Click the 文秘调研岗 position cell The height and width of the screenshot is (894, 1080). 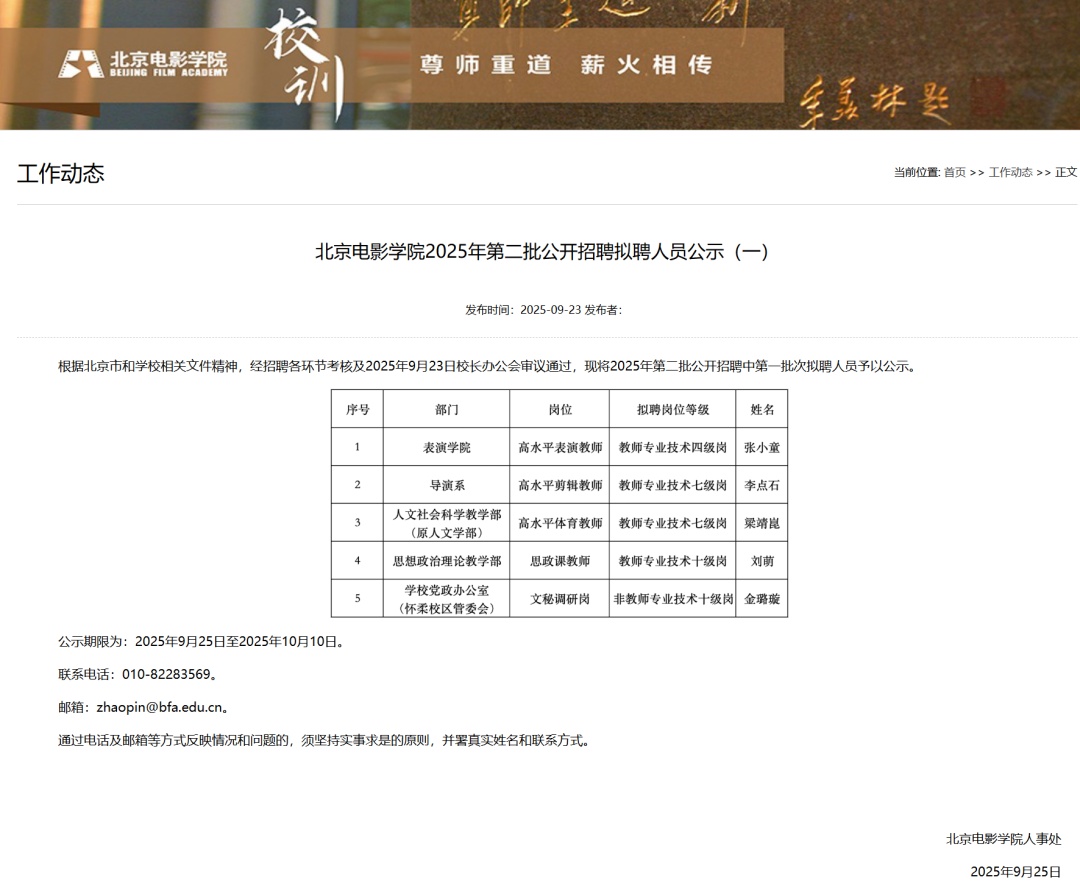pos(559,599)
